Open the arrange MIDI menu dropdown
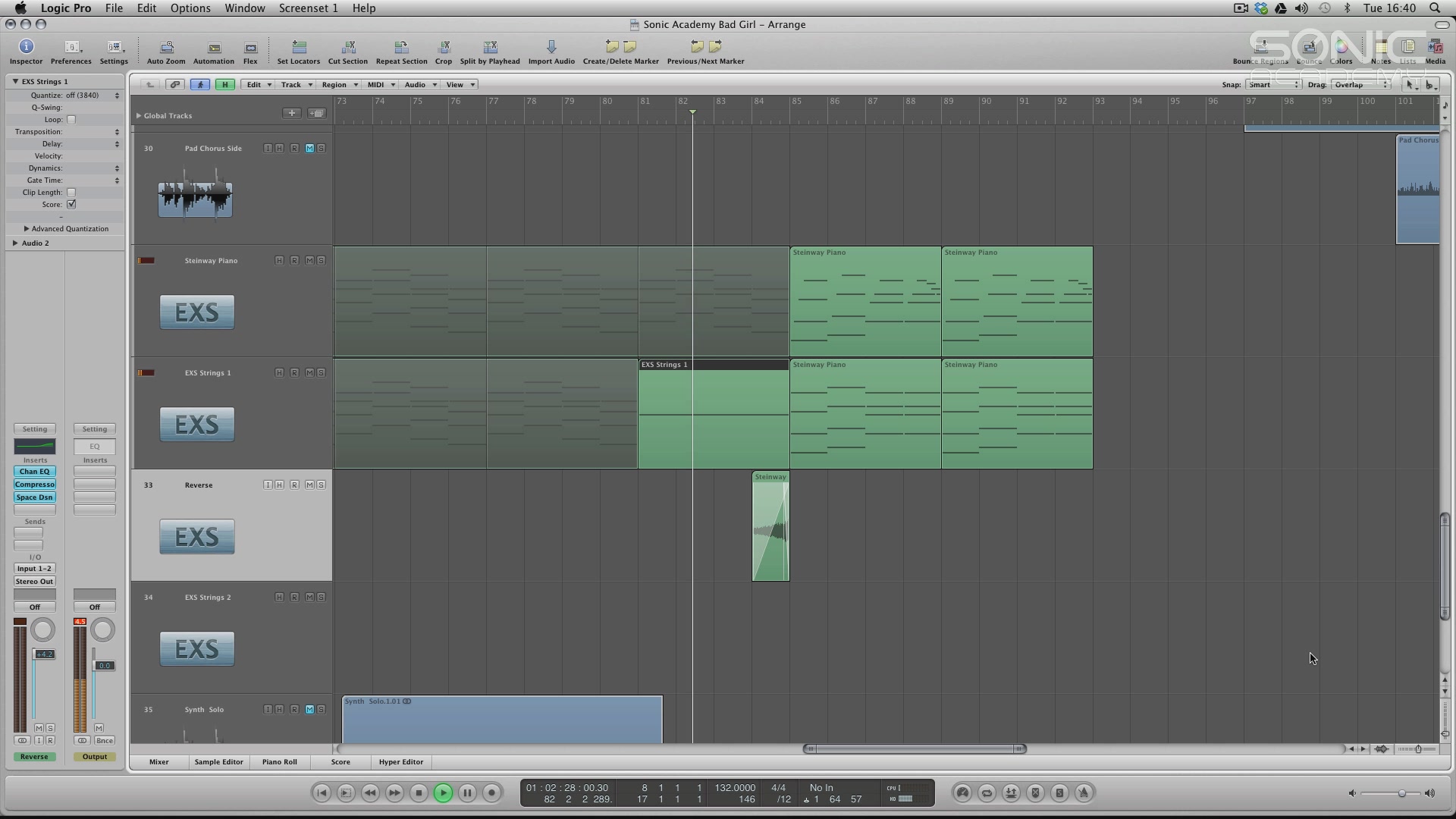 point(381,85)
